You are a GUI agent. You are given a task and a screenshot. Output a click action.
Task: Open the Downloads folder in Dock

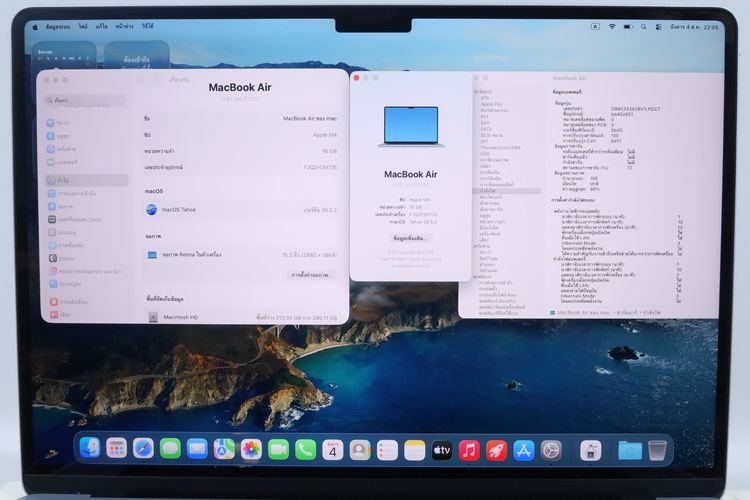pos(629,451)
